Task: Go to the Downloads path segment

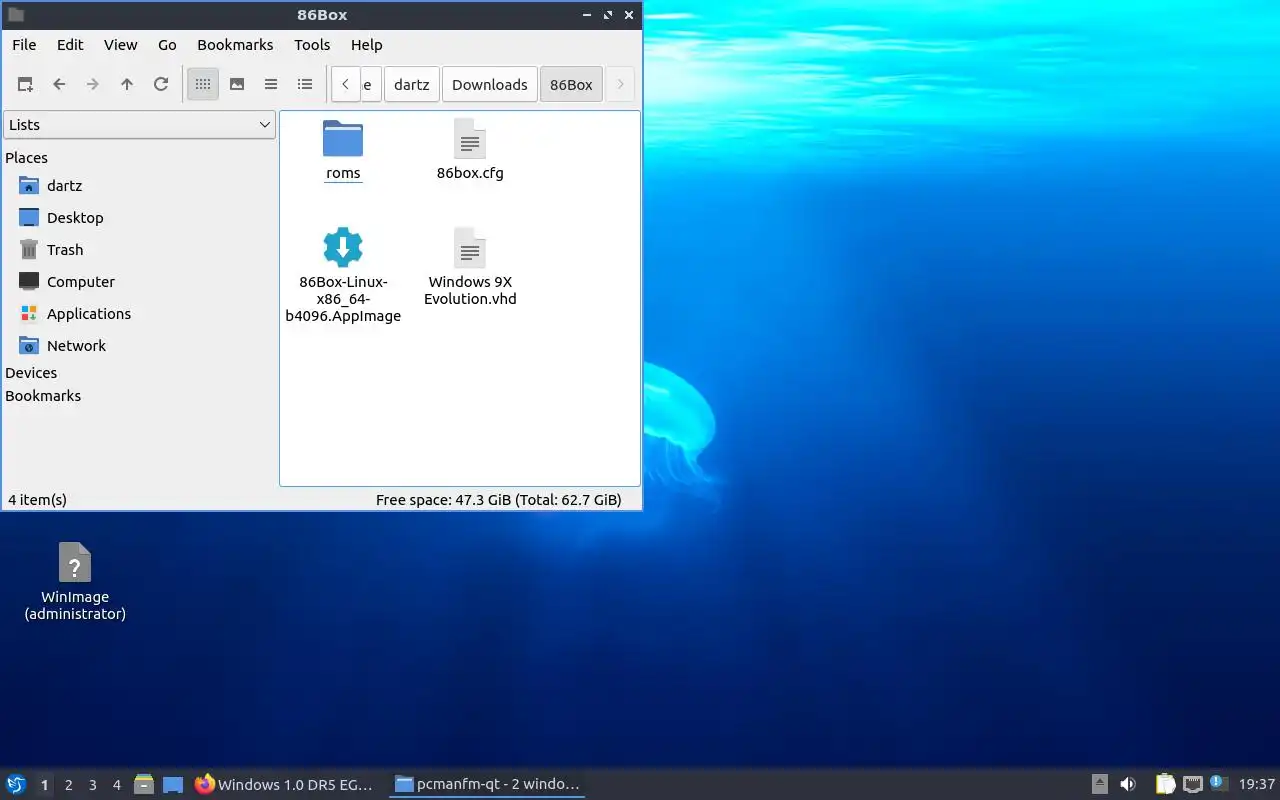Action: click(x=490, y=85)
